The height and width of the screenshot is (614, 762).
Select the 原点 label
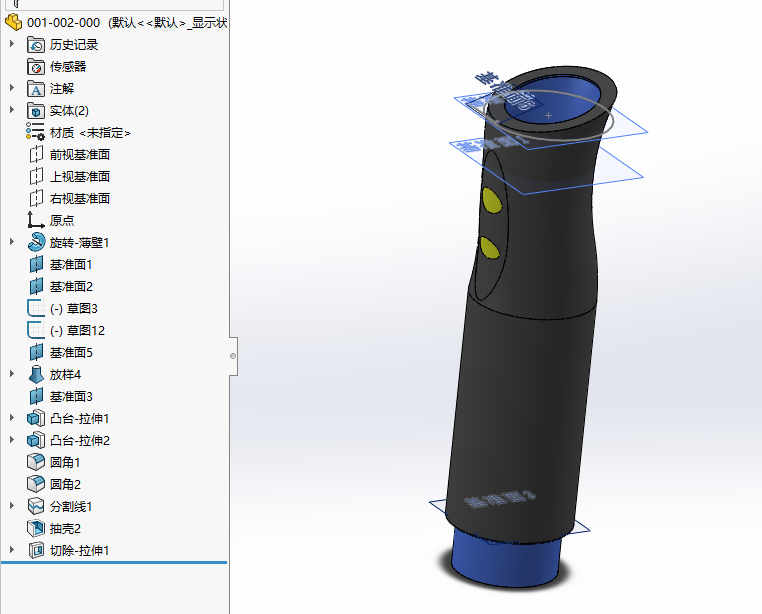(x=62, y=220)
